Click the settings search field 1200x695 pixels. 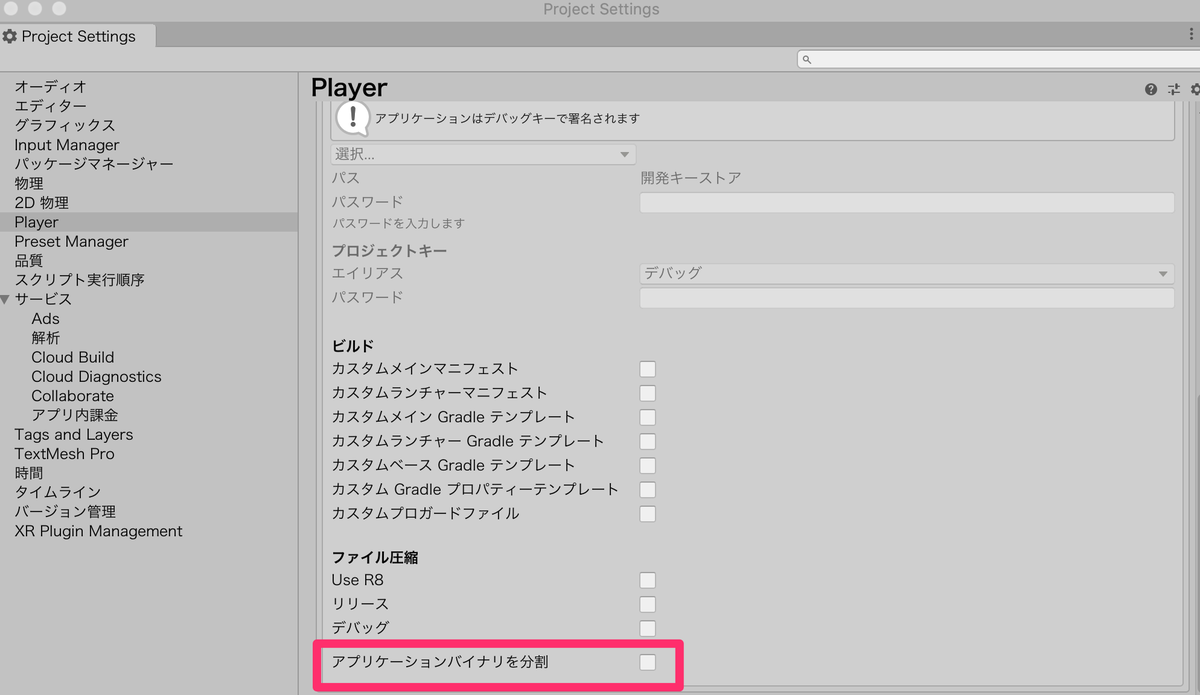point(998,60)
